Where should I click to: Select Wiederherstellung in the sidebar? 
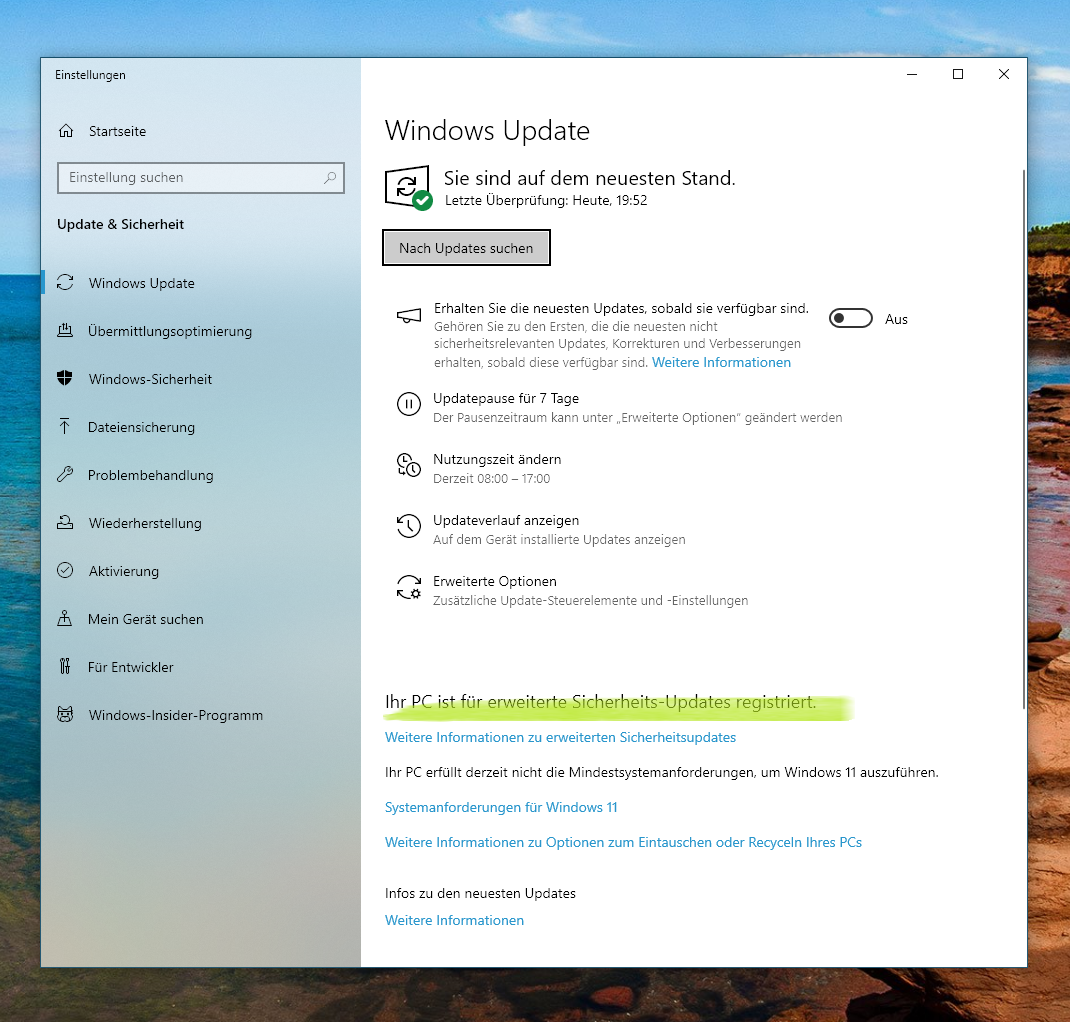point(201,523)
